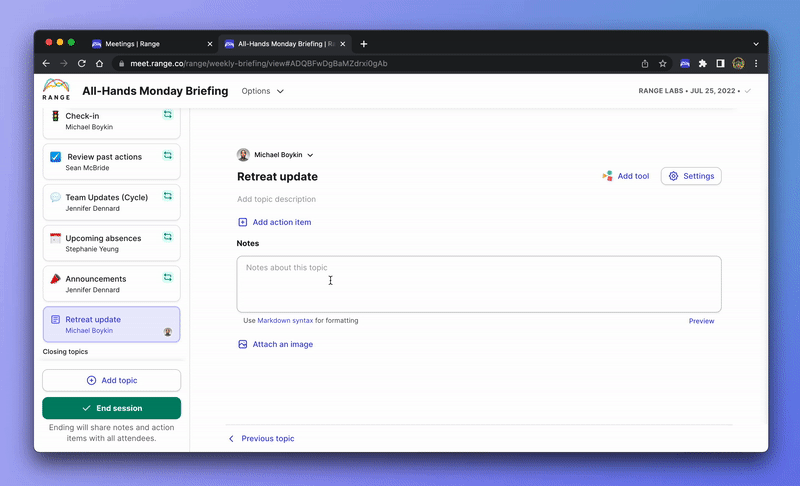The image size is (800, 486).
Task: Click the saved checkmark next to the date
Action: pos(747,91)
